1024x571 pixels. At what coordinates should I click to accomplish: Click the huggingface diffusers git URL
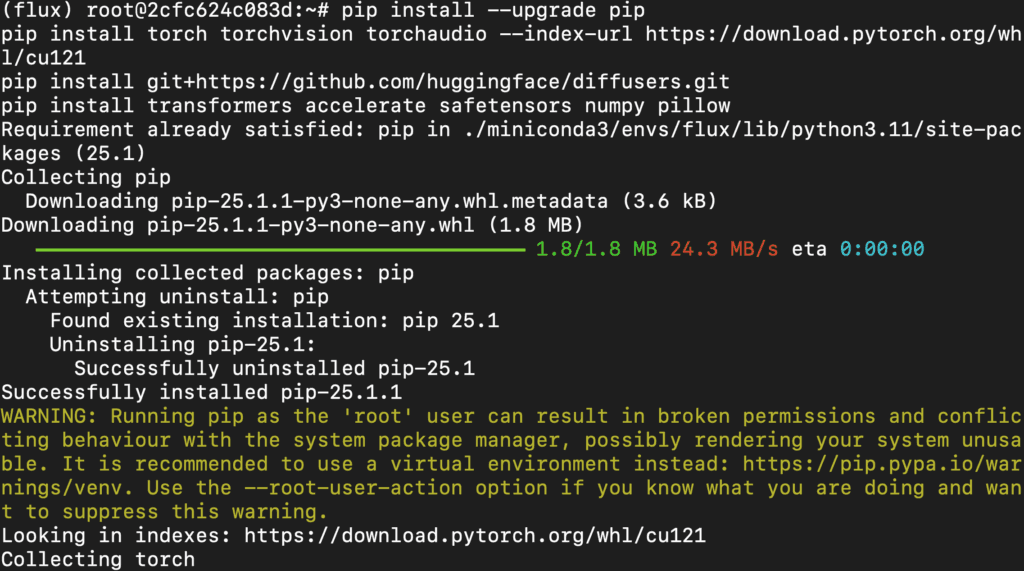click(438, 82)
